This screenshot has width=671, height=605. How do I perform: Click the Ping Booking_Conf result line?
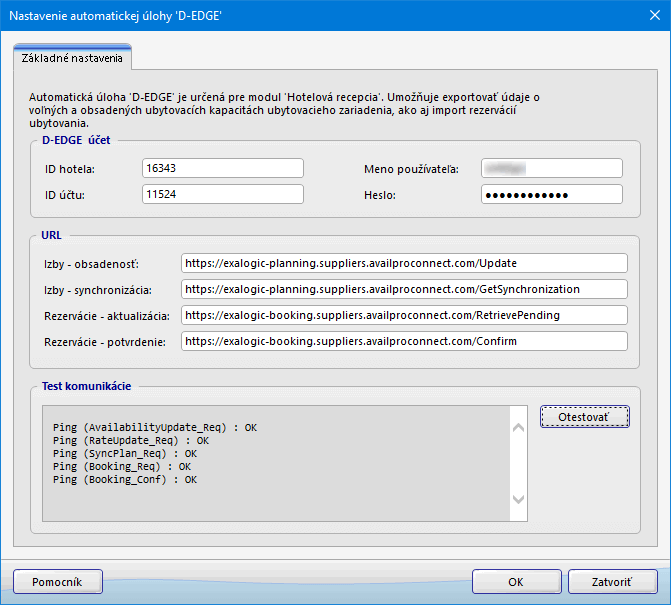[x=124, y=479]
